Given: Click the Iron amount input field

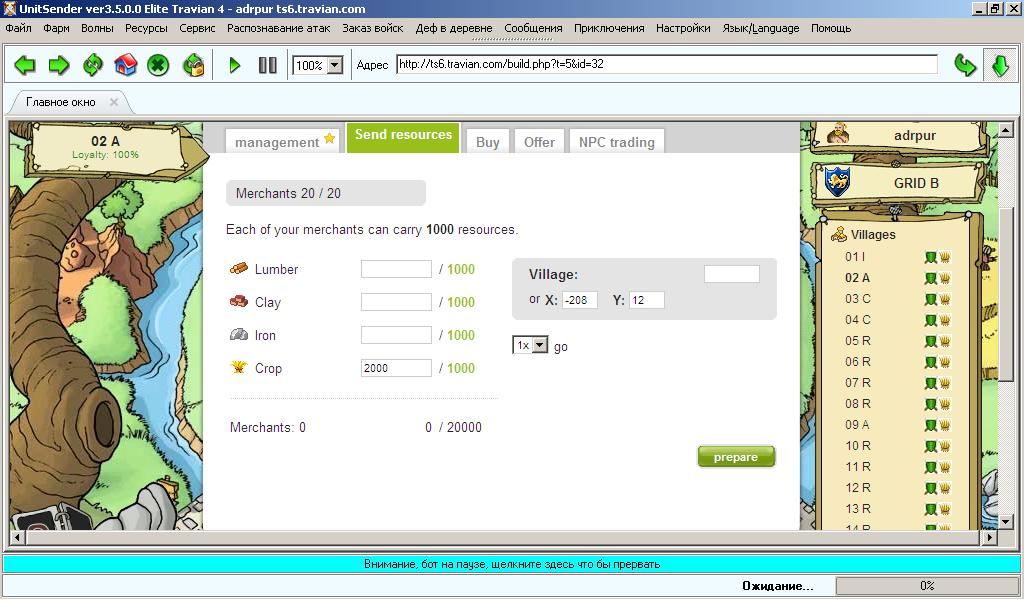Looking at the screenshot, I should point(396,335).
